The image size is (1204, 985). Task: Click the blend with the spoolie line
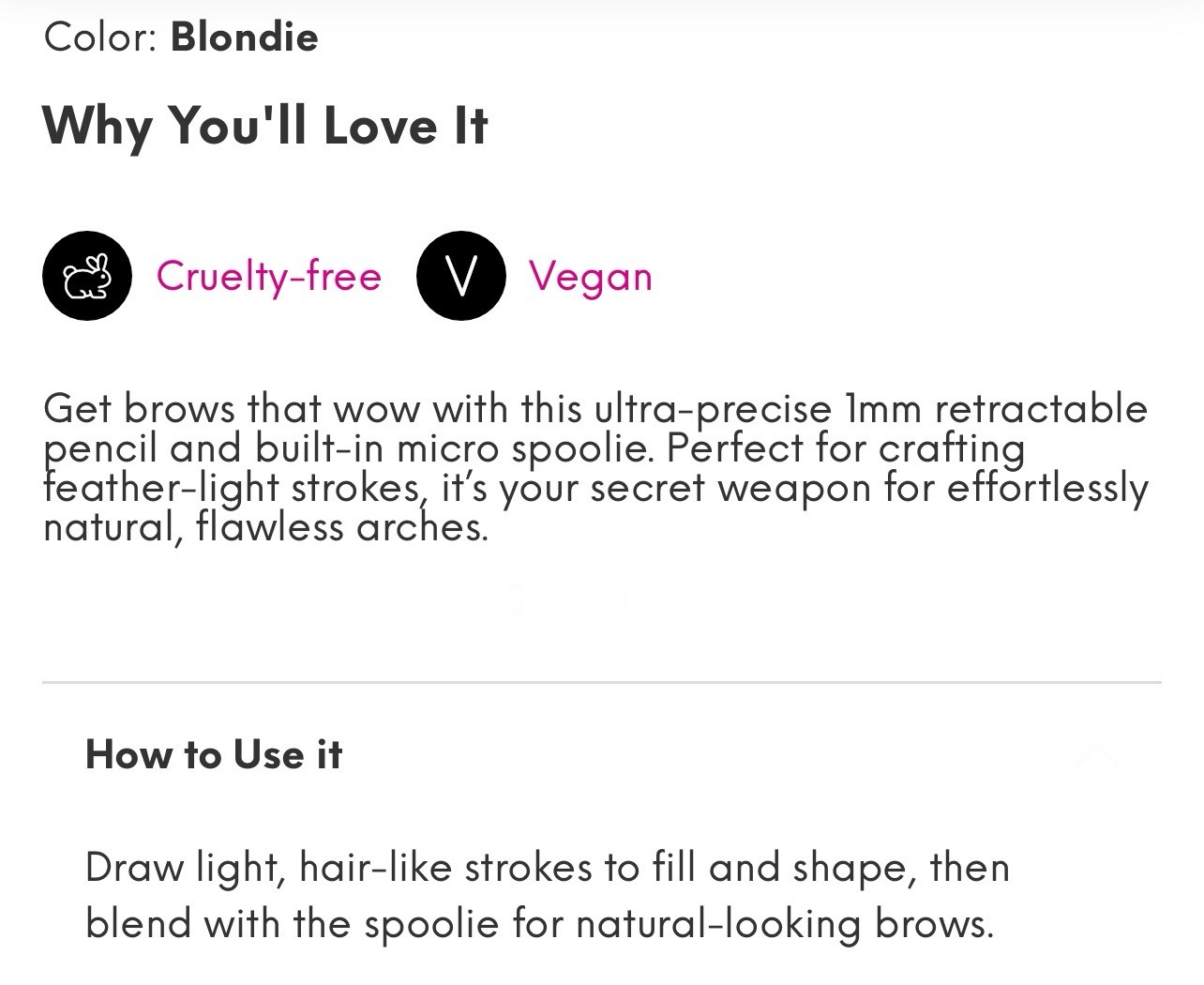539,924
